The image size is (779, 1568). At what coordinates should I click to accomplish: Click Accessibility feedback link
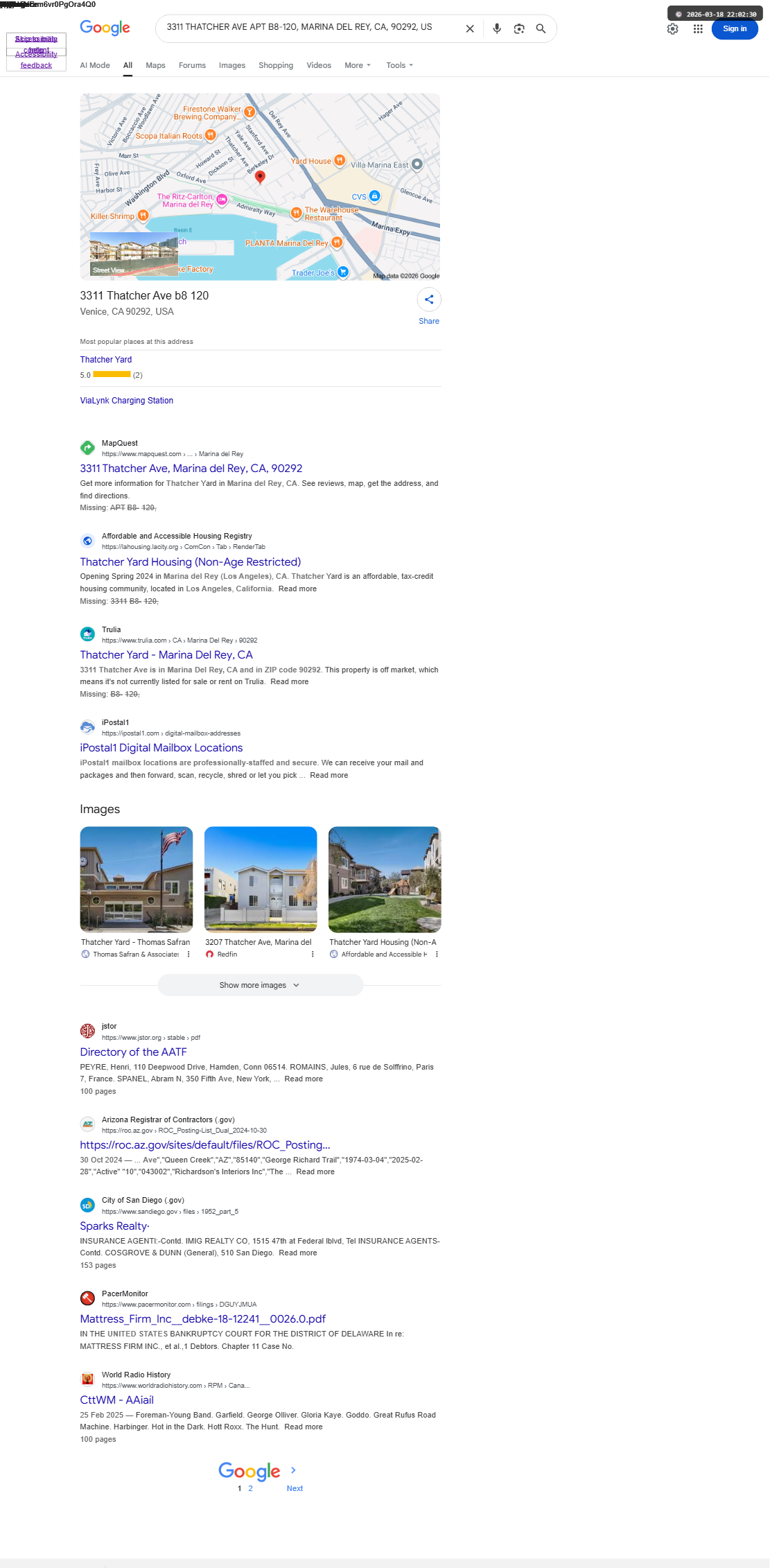click(x=36, y=60)
